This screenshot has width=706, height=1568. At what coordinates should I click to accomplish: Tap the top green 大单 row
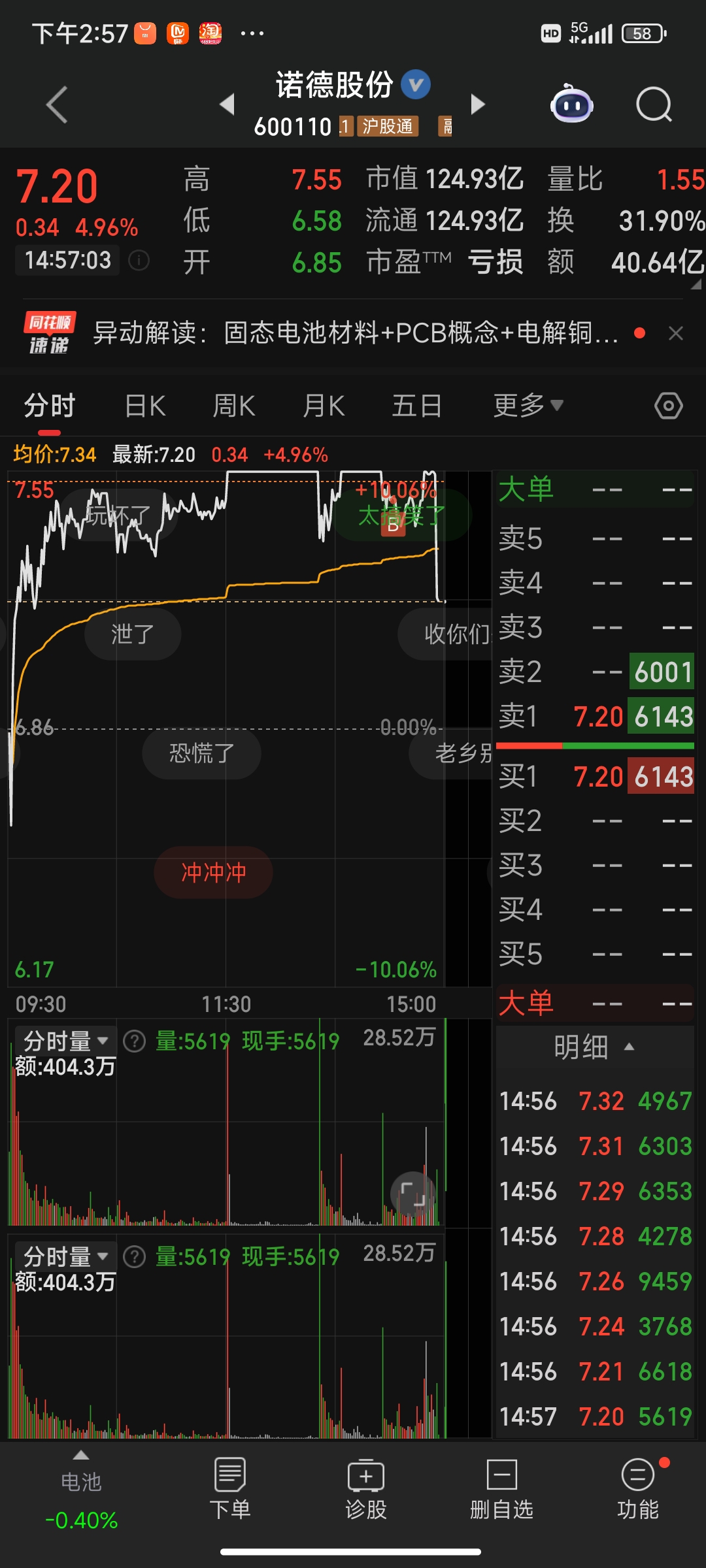595,489
